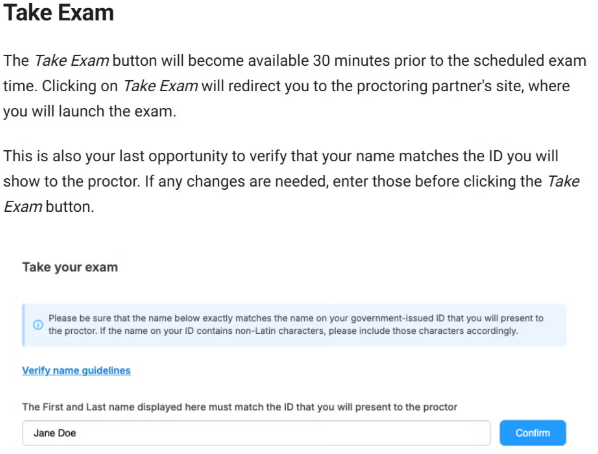The image size is (598, 454).
Task: Click the paragraph starting This is also your last opportunity
Action: [x=292, y=181]
